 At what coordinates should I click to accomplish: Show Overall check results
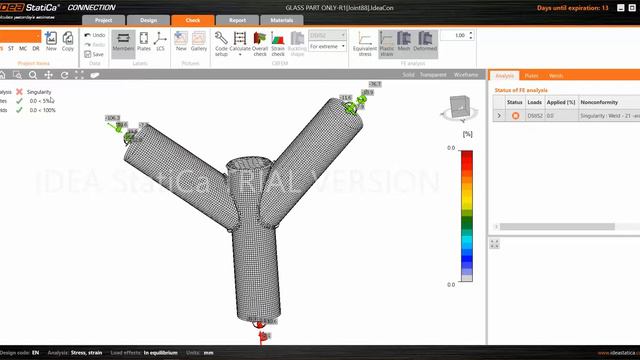[x=260, y=44]
